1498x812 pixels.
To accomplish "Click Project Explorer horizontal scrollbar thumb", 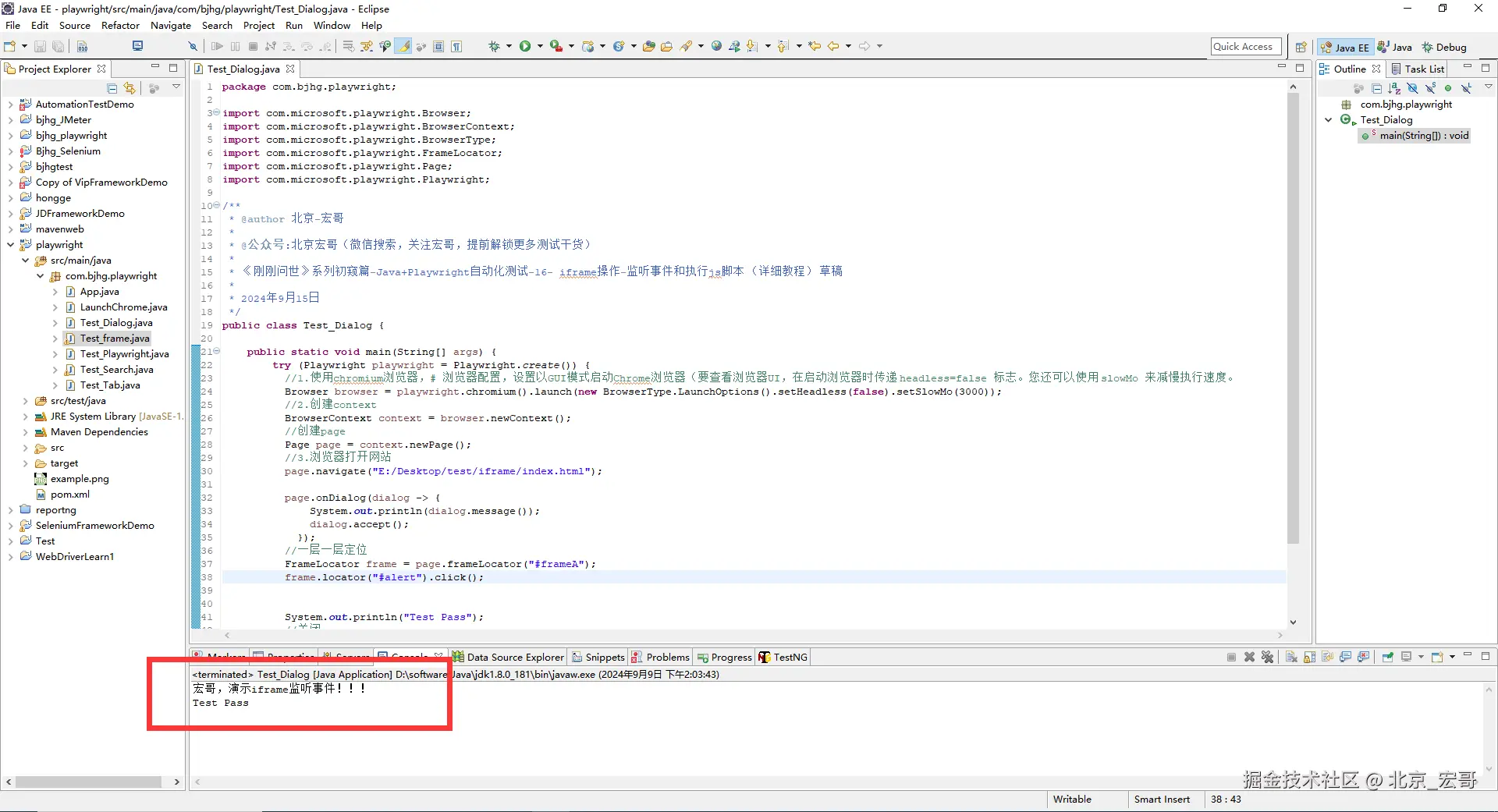I will [x=88, y=782].
